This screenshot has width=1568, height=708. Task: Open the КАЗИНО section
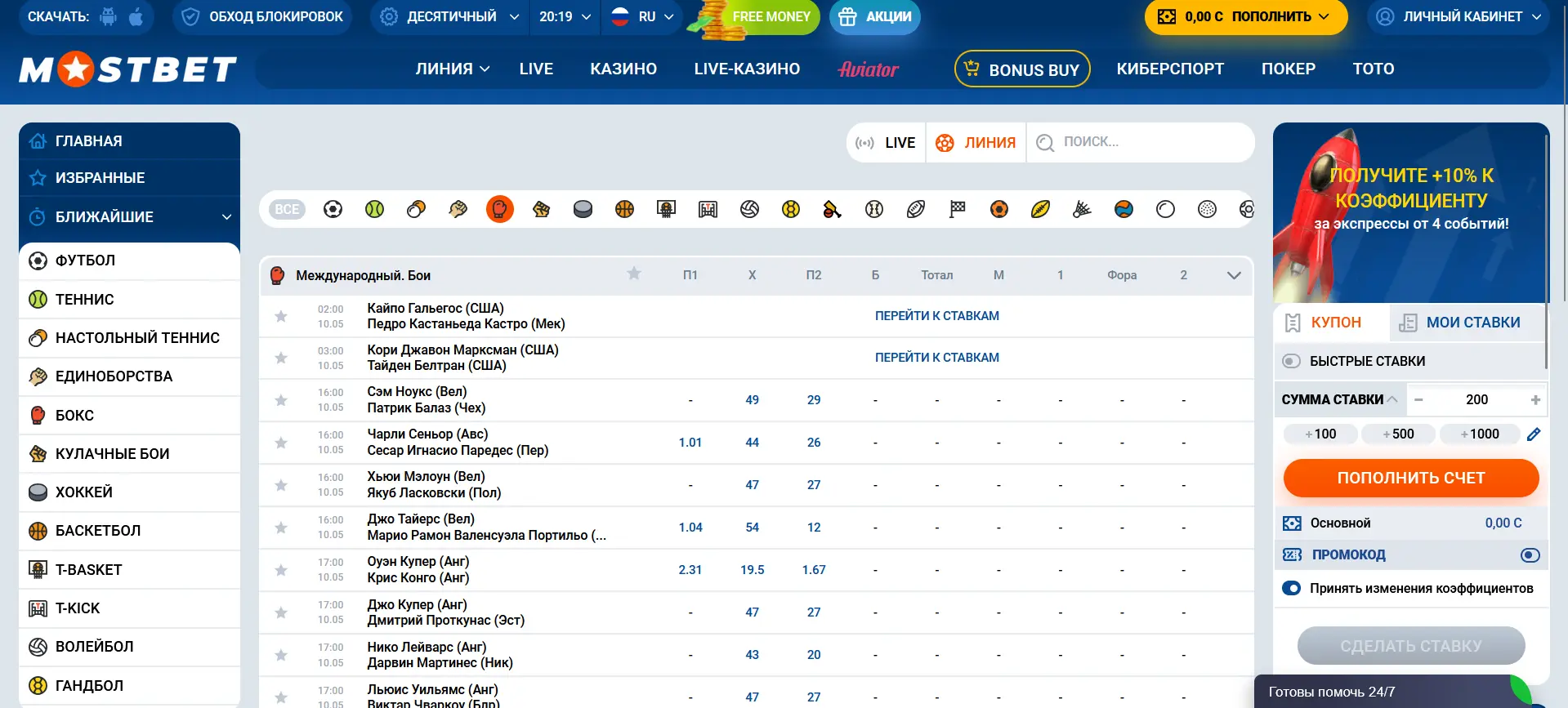[x=623, y=69]
